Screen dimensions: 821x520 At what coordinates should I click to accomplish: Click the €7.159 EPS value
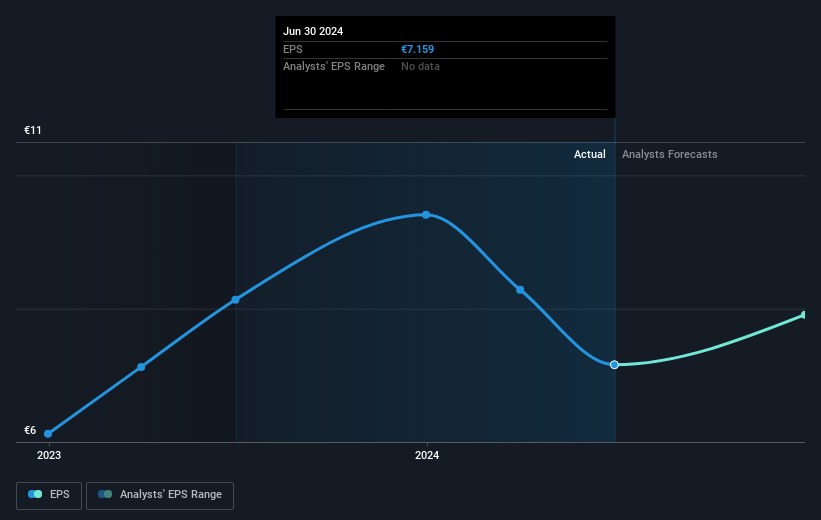click(417, 49)
